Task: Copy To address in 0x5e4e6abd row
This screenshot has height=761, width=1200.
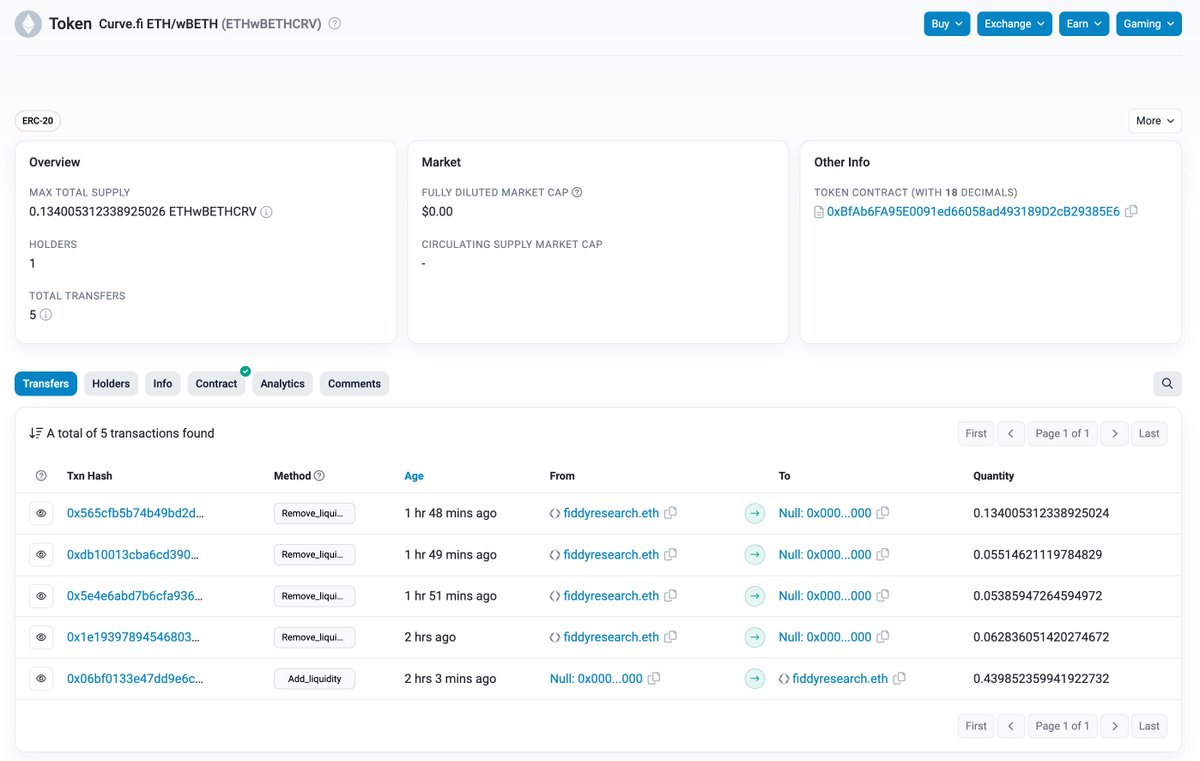Action: click(883, 596)
